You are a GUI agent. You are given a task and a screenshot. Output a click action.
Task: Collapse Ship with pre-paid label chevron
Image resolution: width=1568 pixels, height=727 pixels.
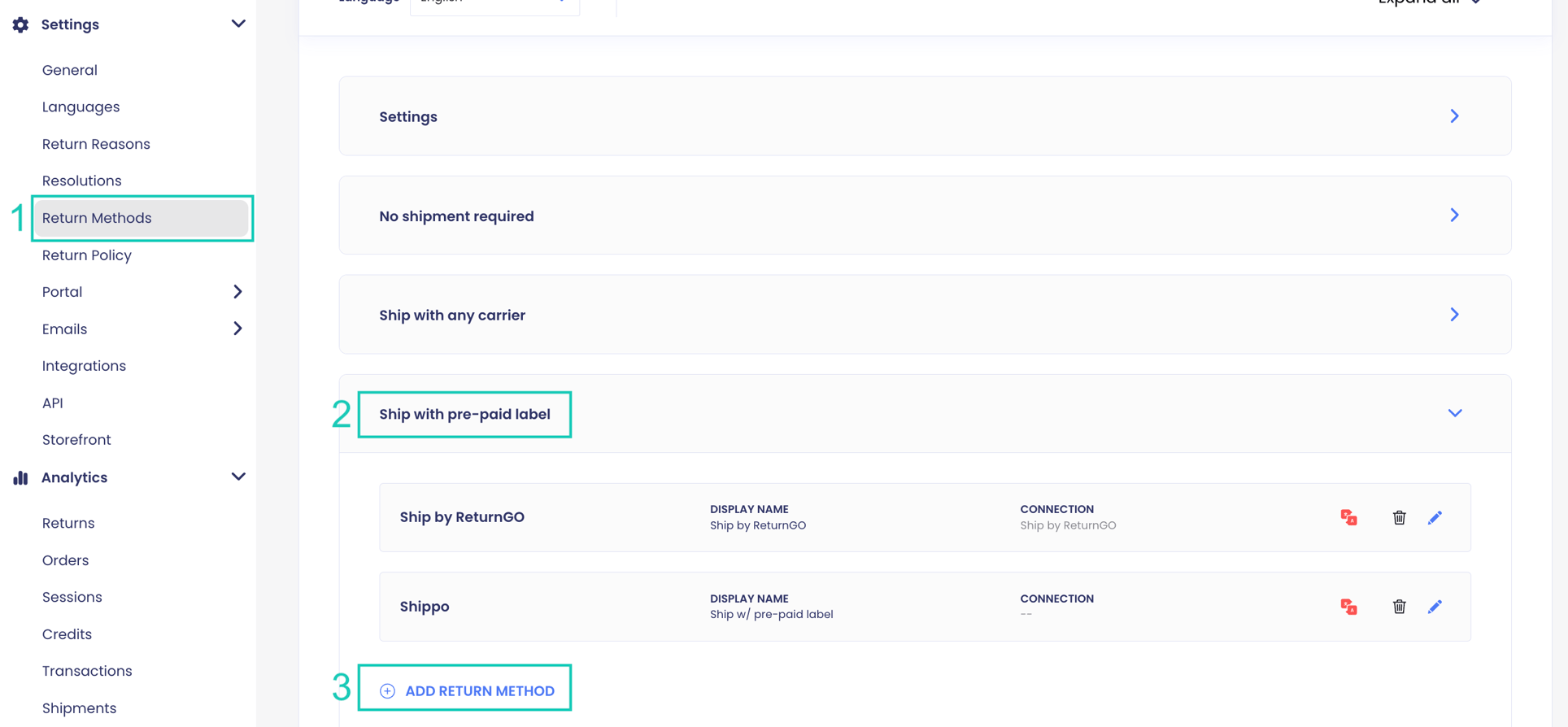(1454, 413)
